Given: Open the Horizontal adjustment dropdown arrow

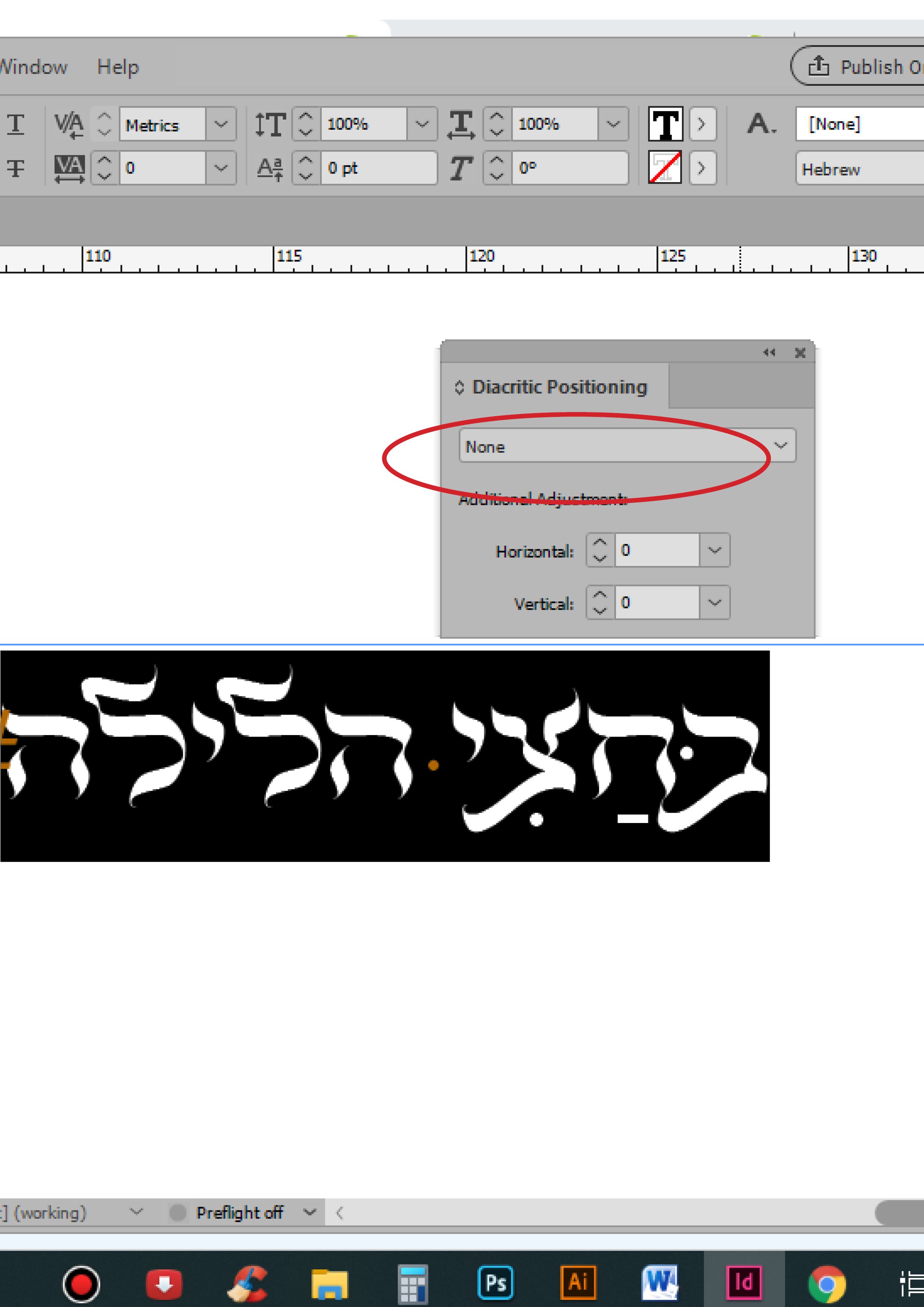Looking at the screenshot, I should 715,550.
